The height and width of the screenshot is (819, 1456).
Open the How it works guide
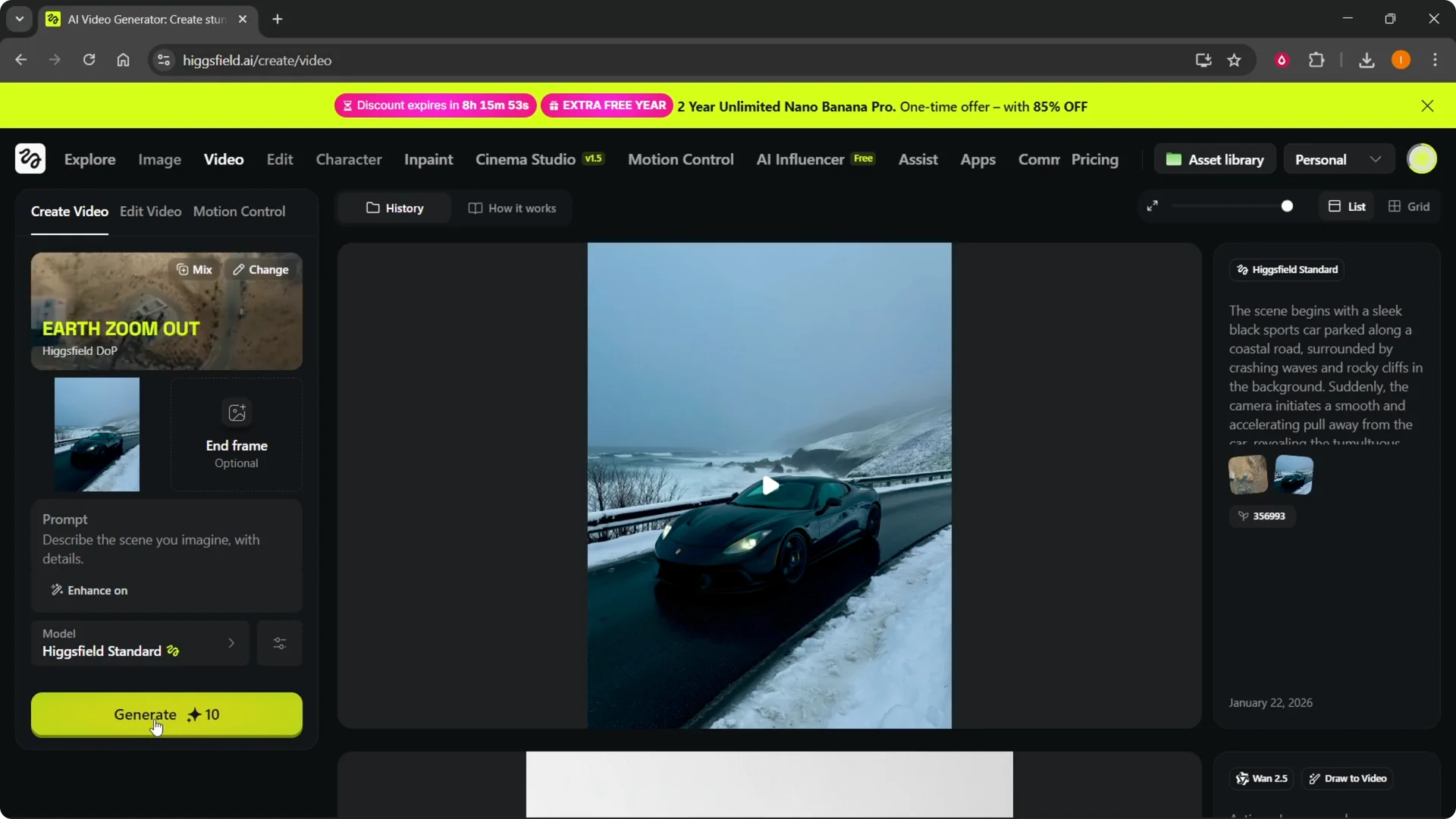pos(512,208)
